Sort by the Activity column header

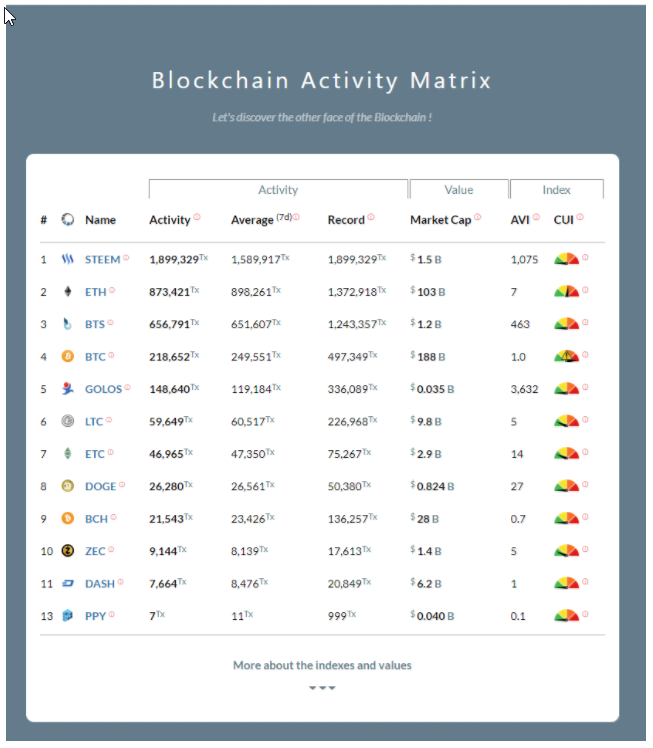pyautogui.click(x=169, y=220)
